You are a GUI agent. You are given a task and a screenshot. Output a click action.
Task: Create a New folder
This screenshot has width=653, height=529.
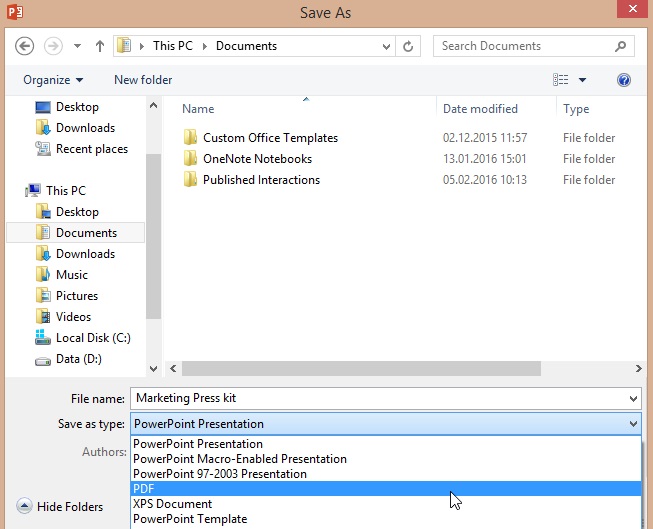pos(143,80)
